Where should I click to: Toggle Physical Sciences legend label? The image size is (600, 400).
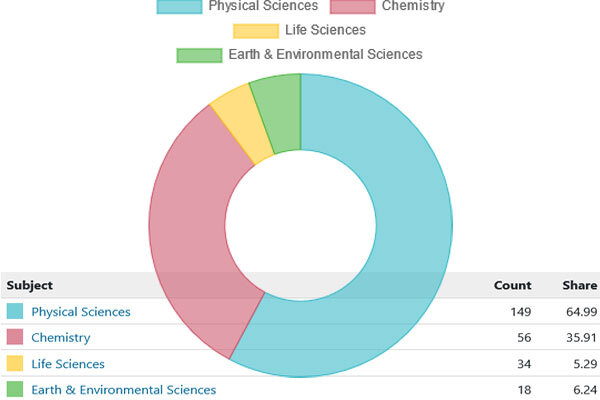(x=262, y=7)
